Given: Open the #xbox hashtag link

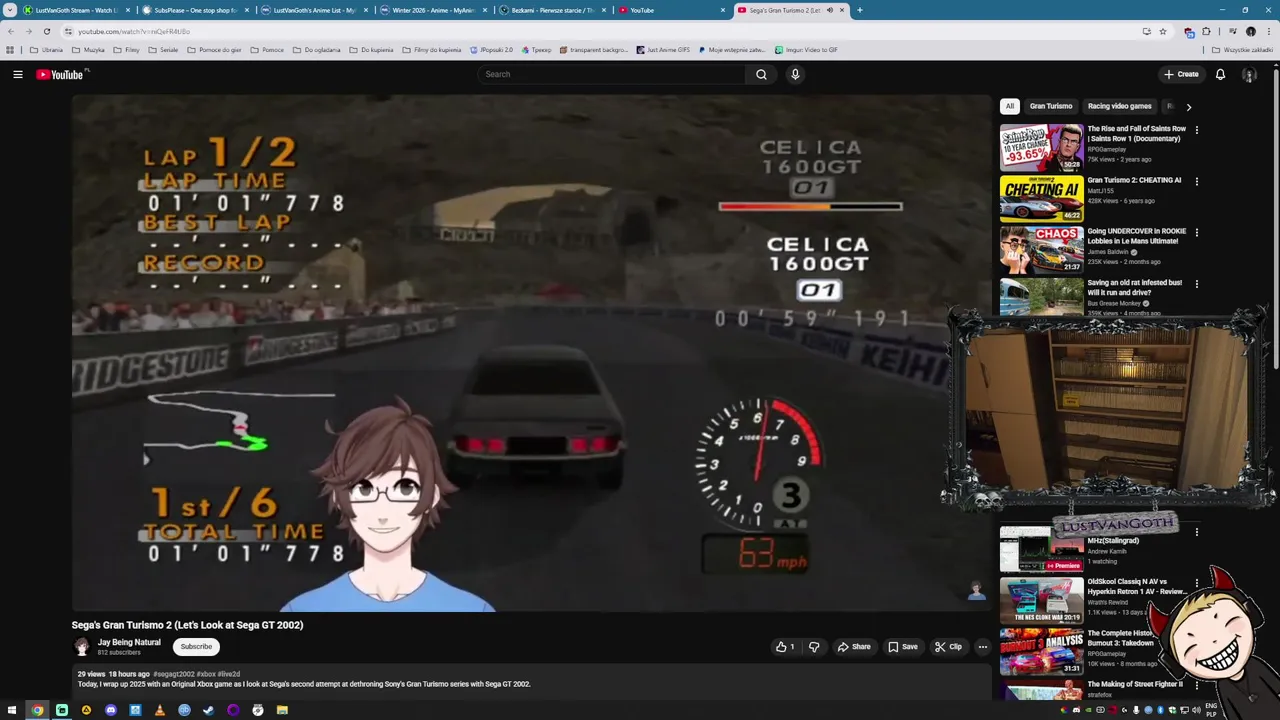Looking at the screenshot, I should click(206, 674).
